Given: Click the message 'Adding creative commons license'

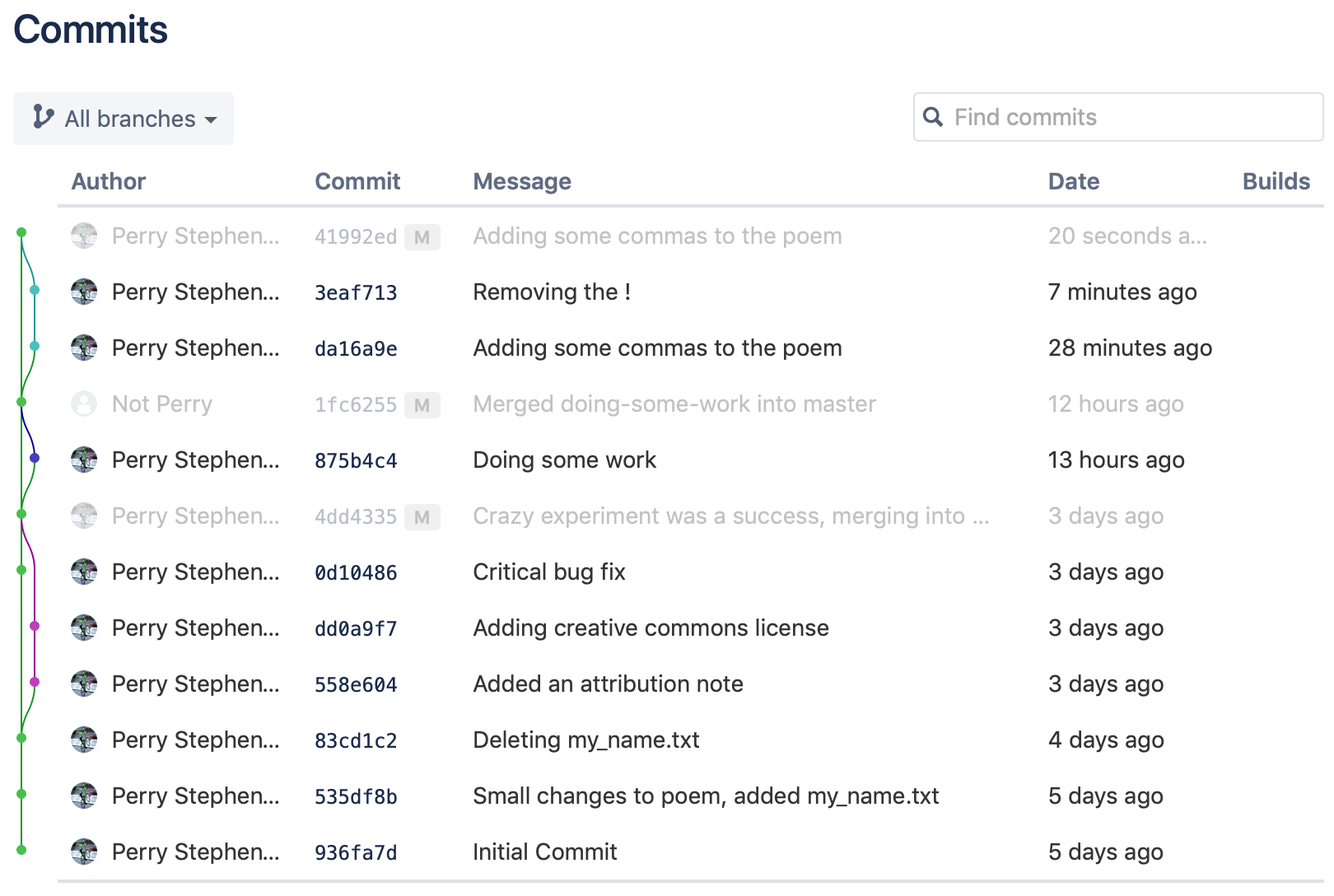Looking at the screenshot, I should coord(651,628).
